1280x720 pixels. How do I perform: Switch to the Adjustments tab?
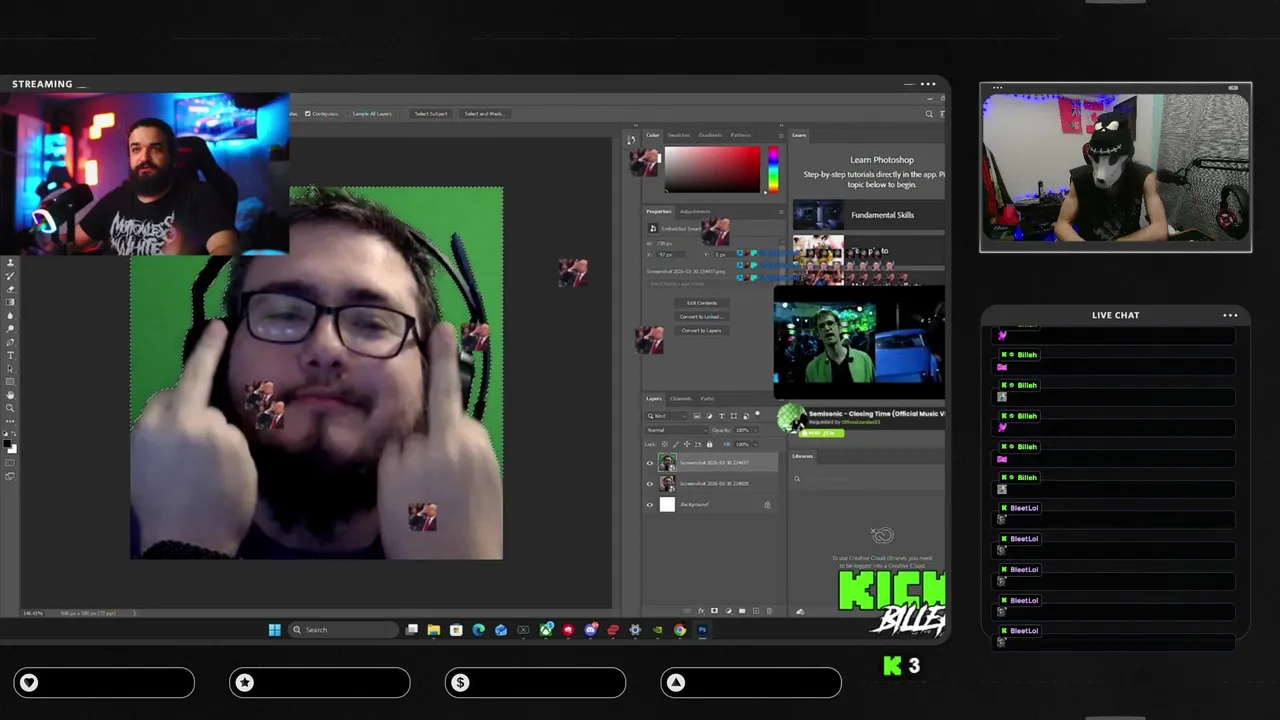[695, 211]
